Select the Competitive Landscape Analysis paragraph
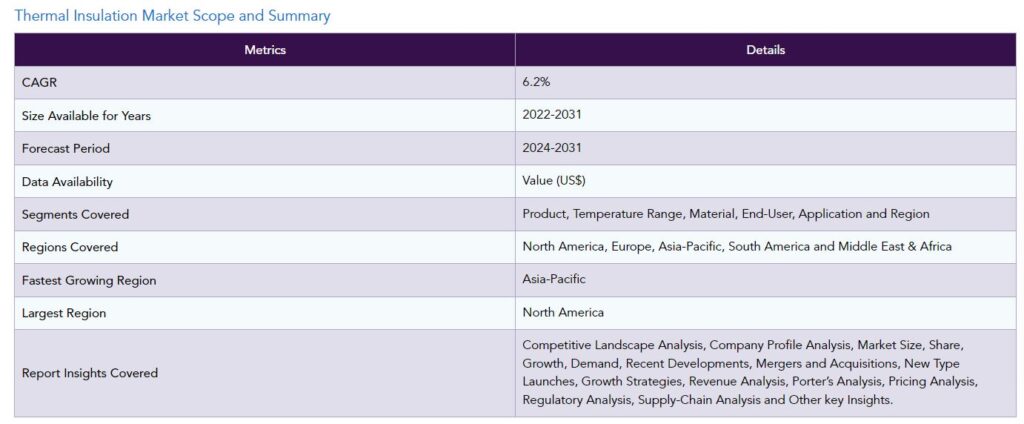The width and height of the screenshot is (1024, 424). tap(750, 372)
